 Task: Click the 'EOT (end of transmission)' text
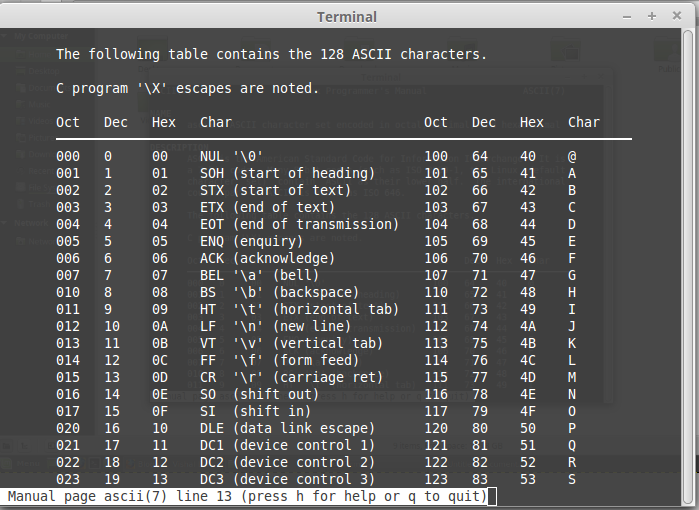click(299, 224)
